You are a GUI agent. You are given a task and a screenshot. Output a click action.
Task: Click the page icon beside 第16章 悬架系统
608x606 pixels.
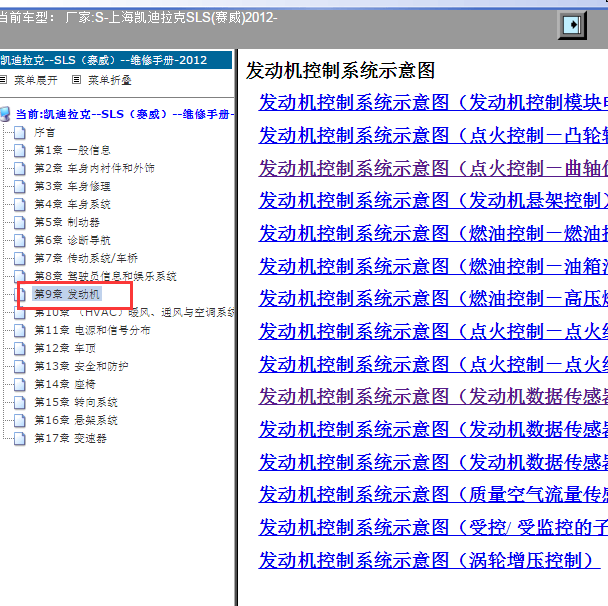point(19,420)
